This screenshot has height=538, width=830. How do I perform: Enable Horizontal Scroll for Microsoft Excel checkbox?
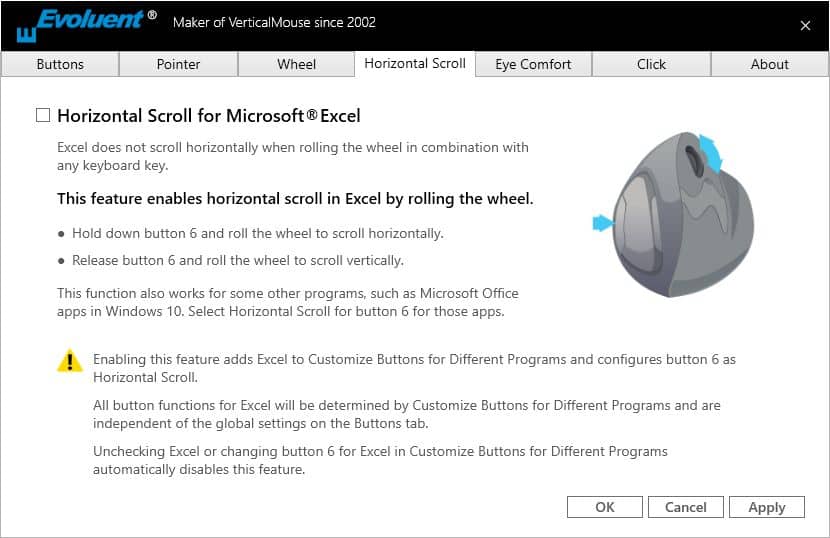[x=43, y=116]
